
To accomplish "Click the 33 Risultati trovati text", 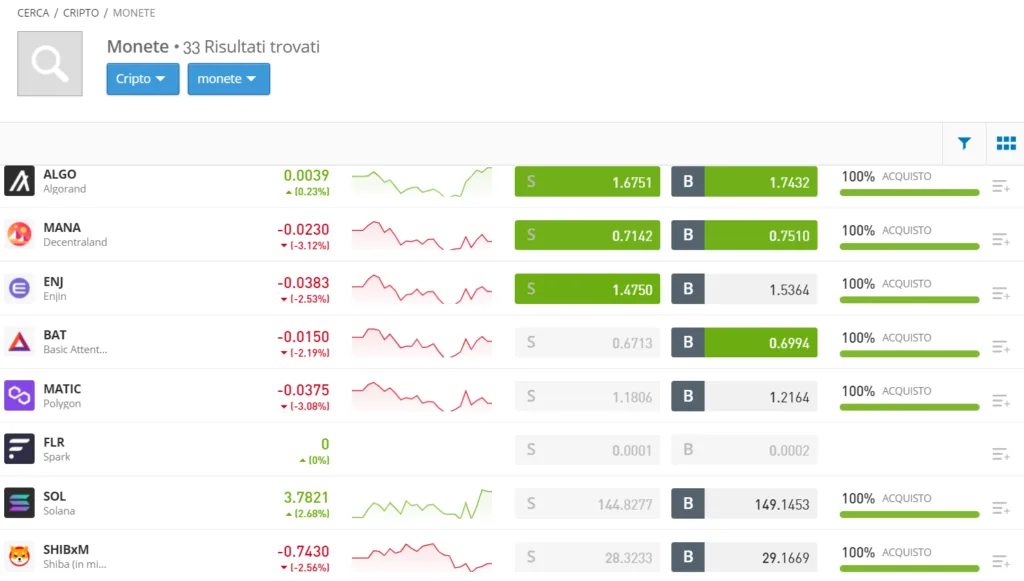I will coord(251,47).
